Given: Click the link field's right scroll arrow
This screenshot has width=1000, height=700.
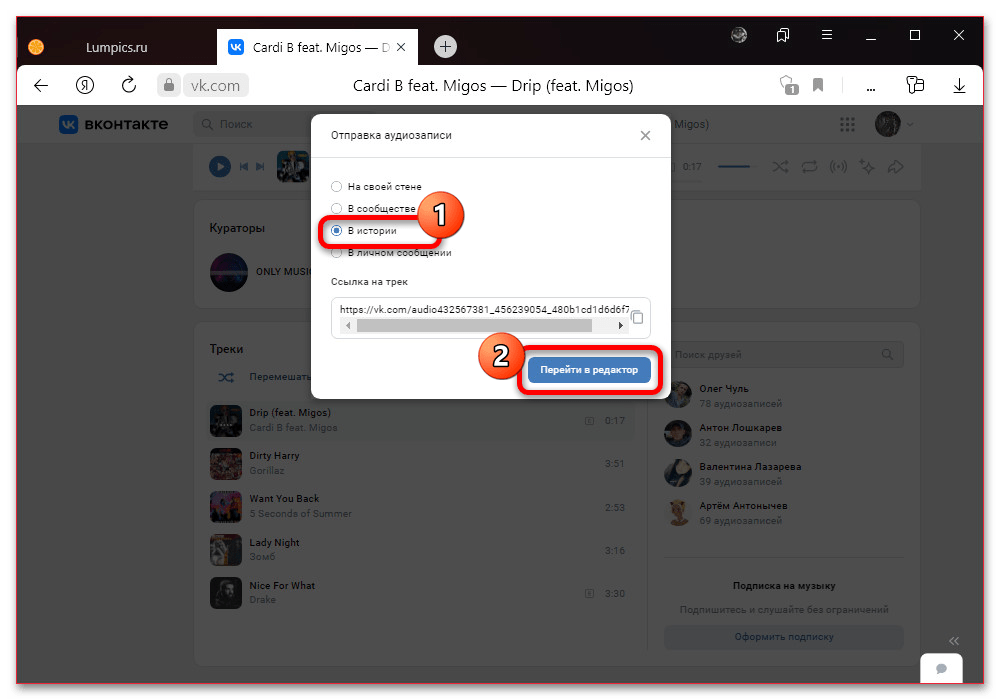Looking at the screenshot, I should coord(621,326).
